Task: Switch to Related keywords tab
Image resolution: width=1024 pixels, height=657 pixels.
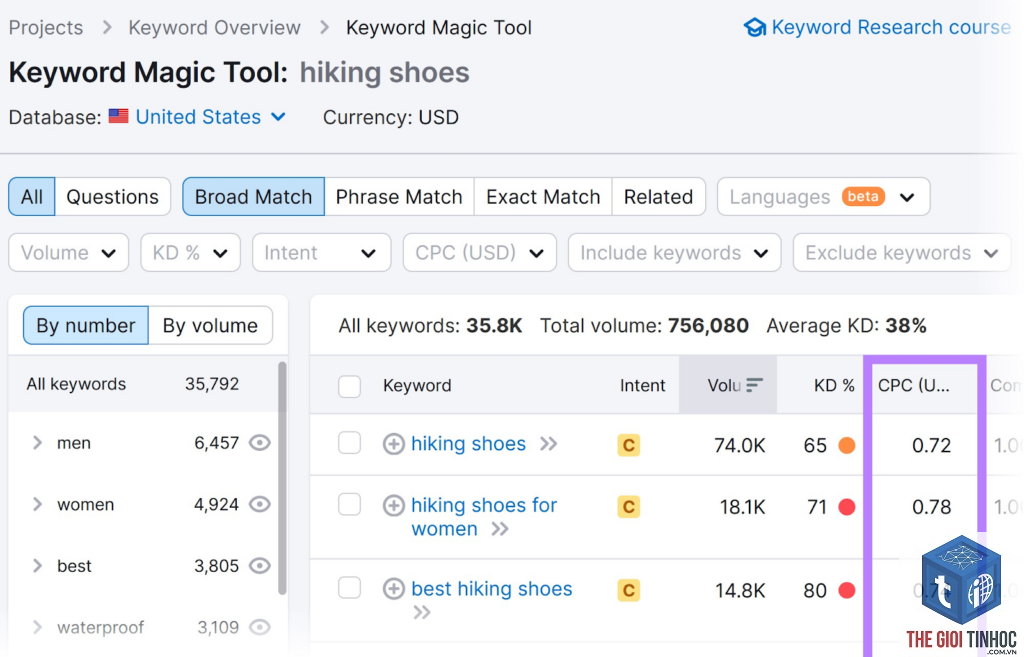Action: click(x=658, y=197)
